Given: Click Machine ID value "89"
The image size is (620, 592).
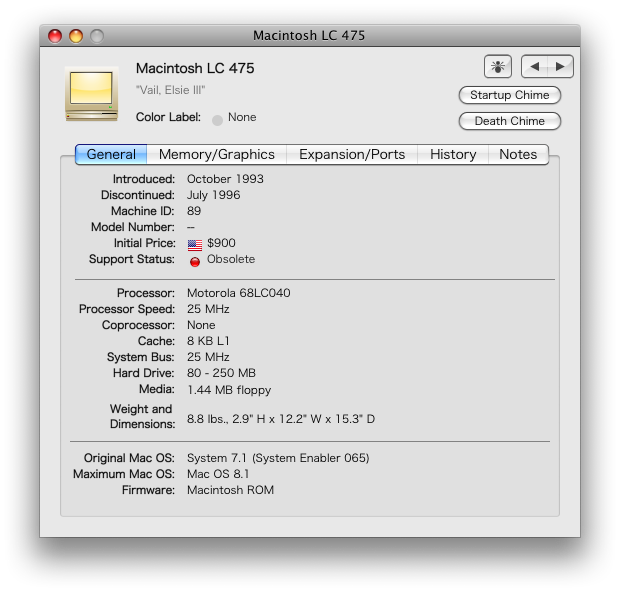Looking at the screenshot, I should point(194,211).
